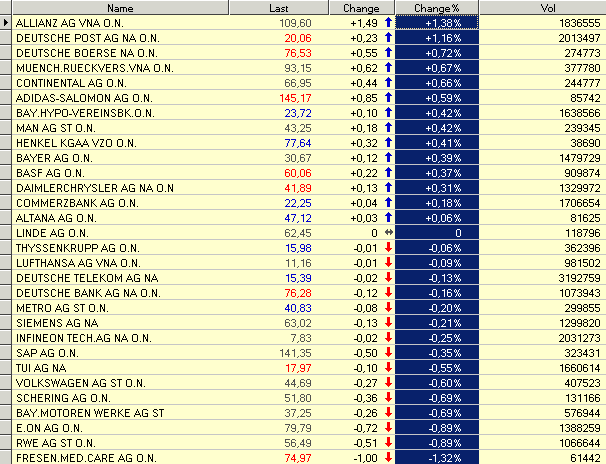The image size is (606, 464).
Task: Click the change value +0,62
Action: point(364,68)
